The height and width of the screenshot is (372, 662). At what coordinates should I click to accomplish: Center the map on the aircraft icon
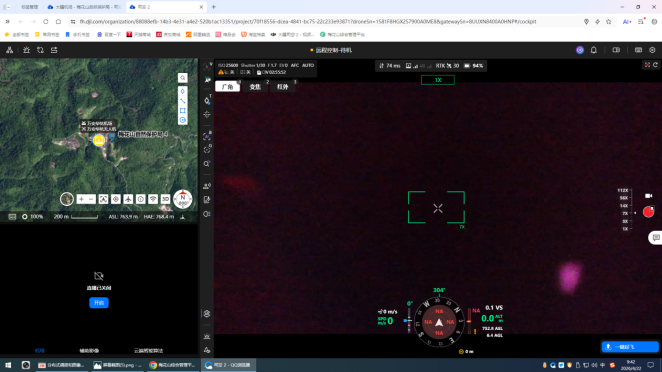(128, 199)
